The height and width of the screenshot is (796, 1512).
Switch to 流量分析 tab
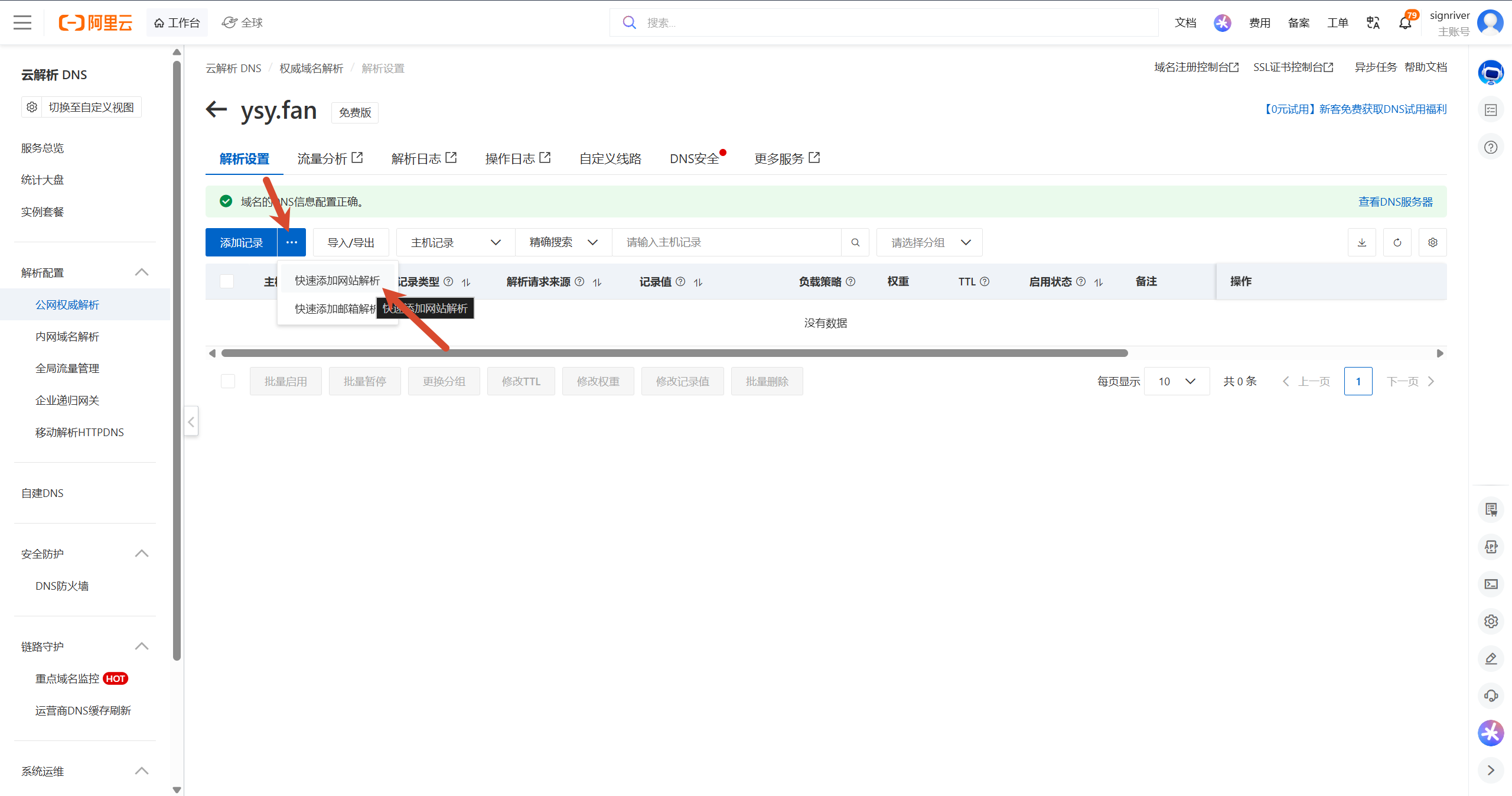click(x=330, y=158)
